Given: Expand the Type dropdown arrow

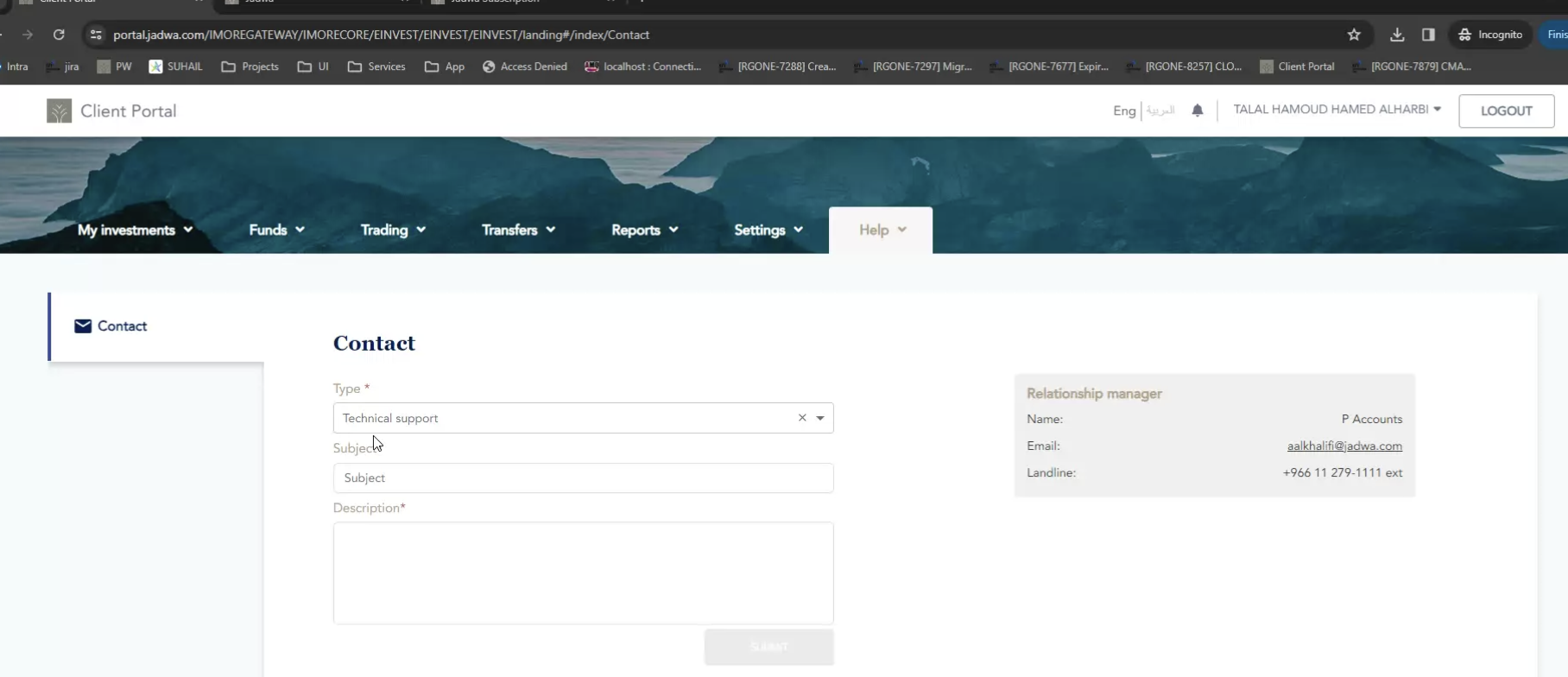Looking at the screenshot, I should (x=820, y=418).
